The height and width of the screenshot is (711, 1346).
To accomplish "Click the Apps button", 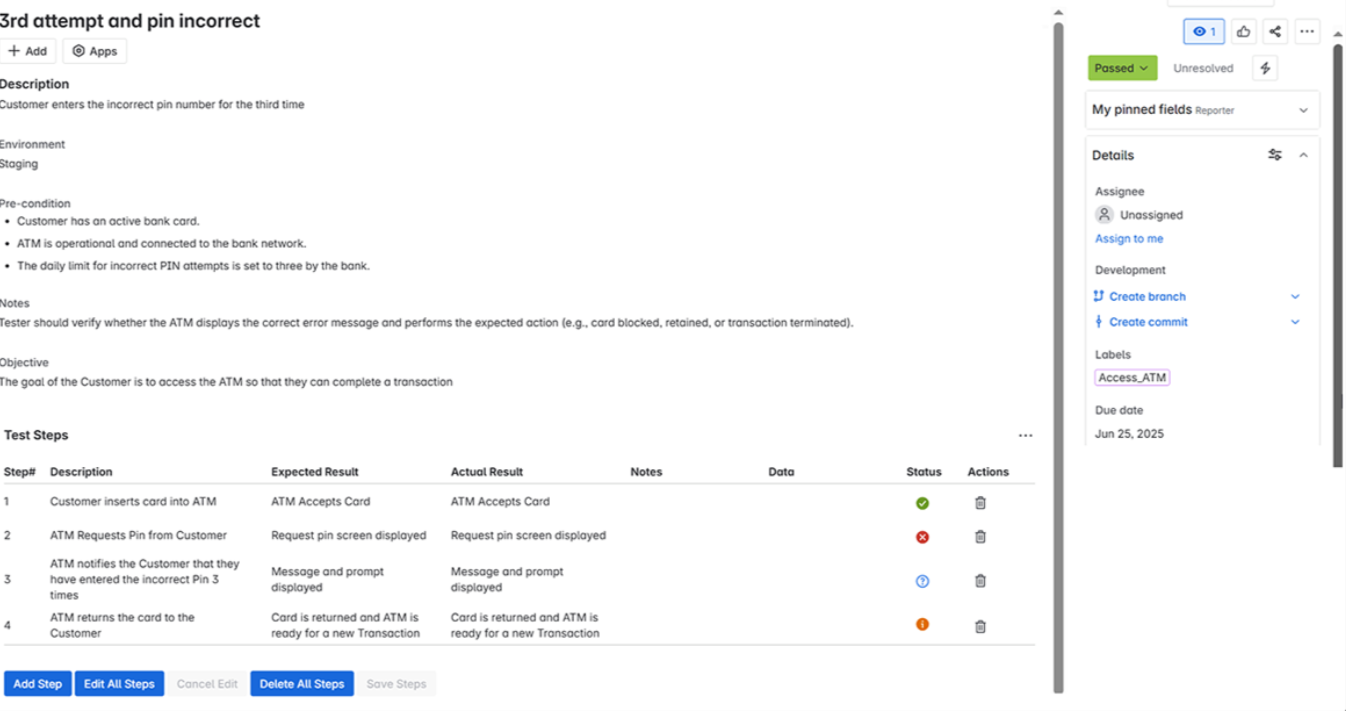I will coord(94,51).
